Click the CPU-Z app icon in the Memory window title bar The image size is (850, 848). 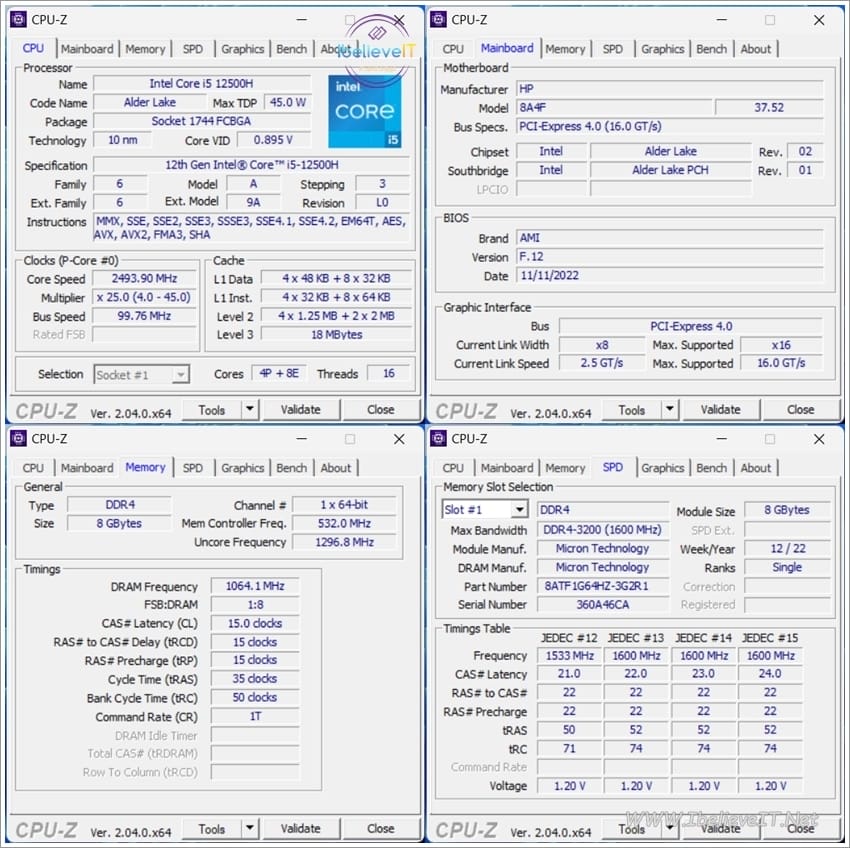pyautogui.click(x=18, y=438)
